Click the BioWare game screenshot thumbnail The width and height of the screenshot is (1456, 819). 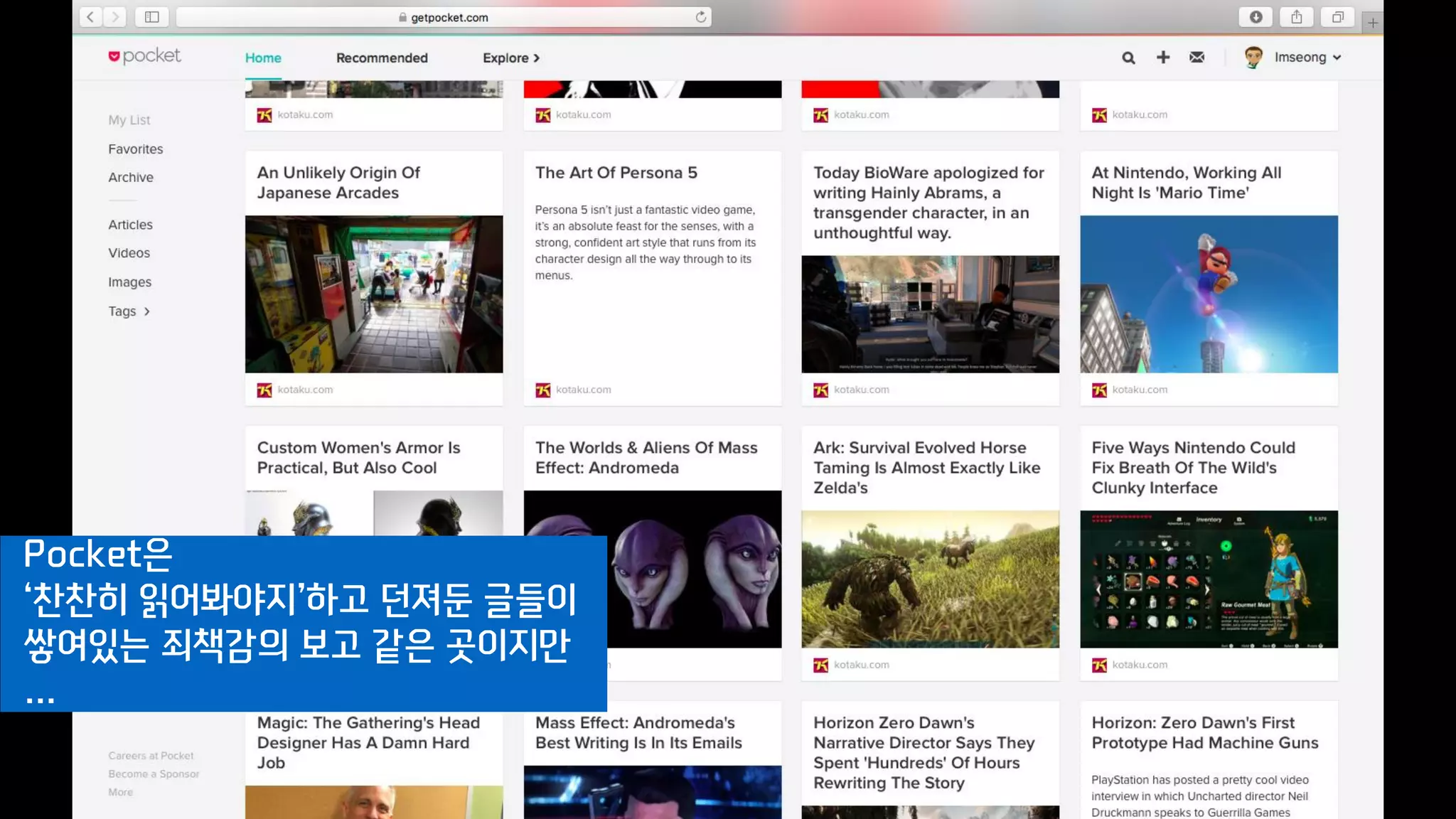[930, 314]
